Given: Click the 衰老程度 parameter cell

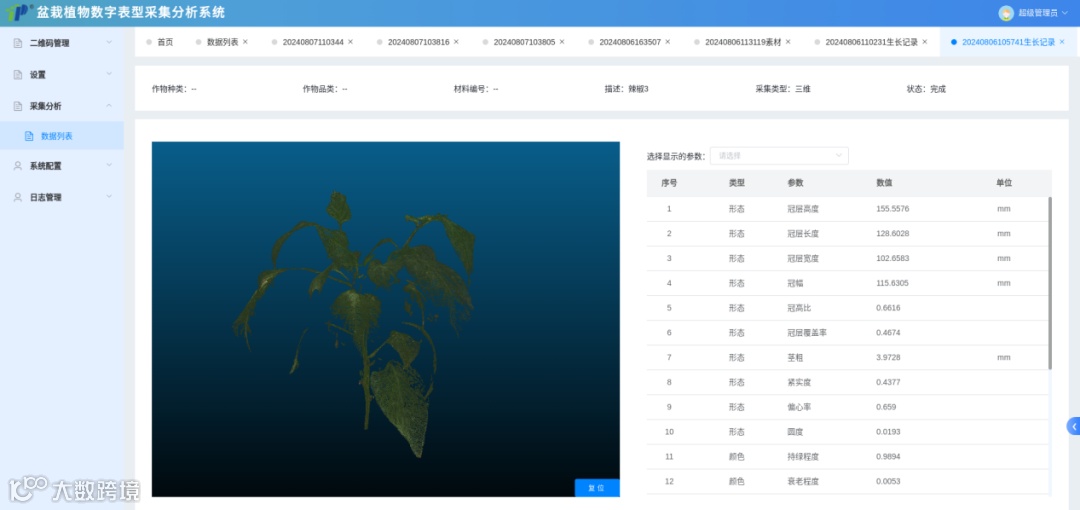Looking at the screenshot, I should pyautogui.click(x=803, y=482).
